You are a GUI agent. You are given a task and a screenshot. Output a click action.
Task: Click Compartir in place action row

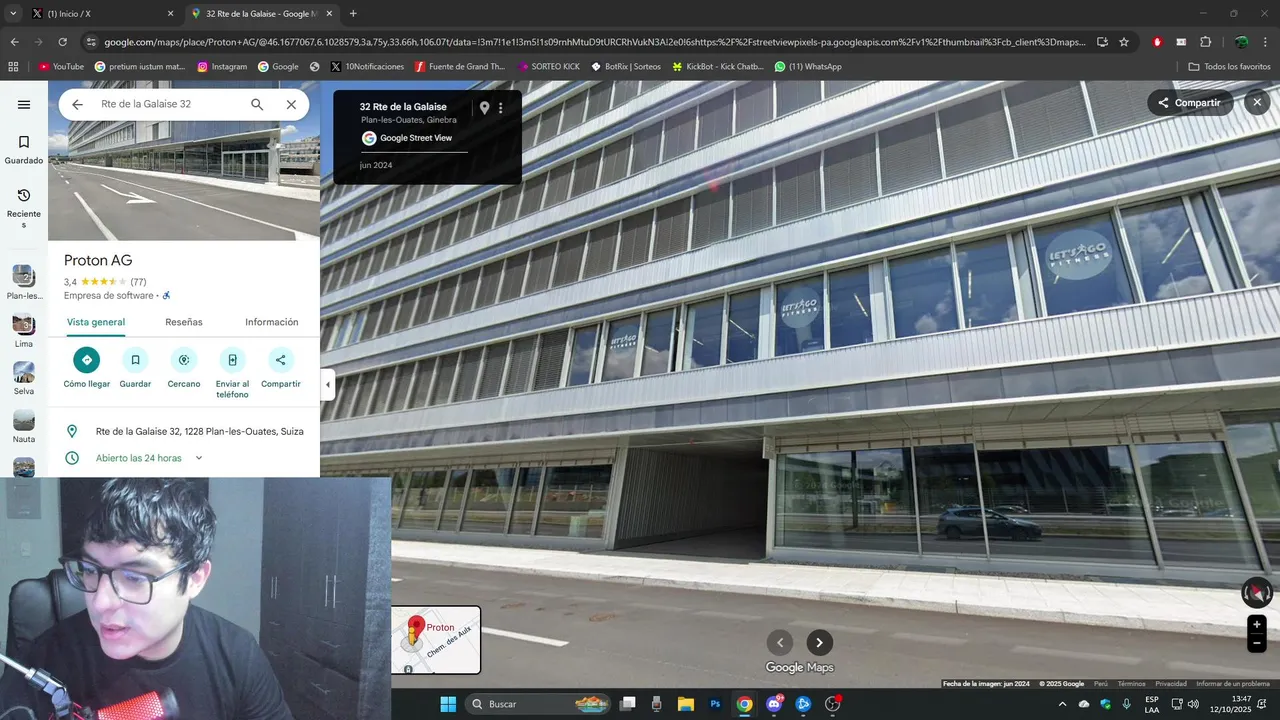[x=281, y=369]
